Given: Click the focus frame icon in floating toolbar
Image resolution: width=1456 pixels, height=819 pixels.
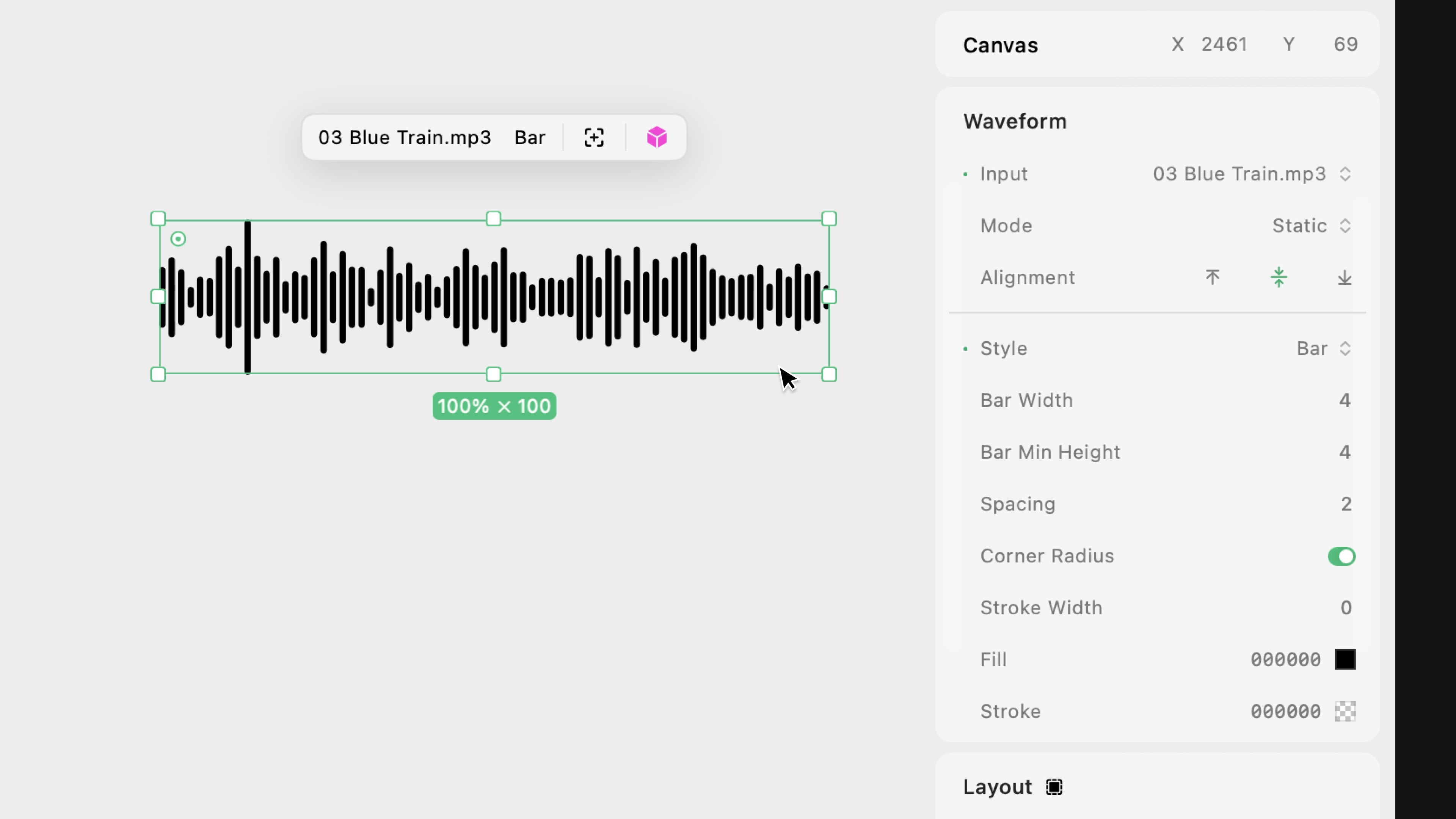Looking at the screenshot, I should coord(593,137).
